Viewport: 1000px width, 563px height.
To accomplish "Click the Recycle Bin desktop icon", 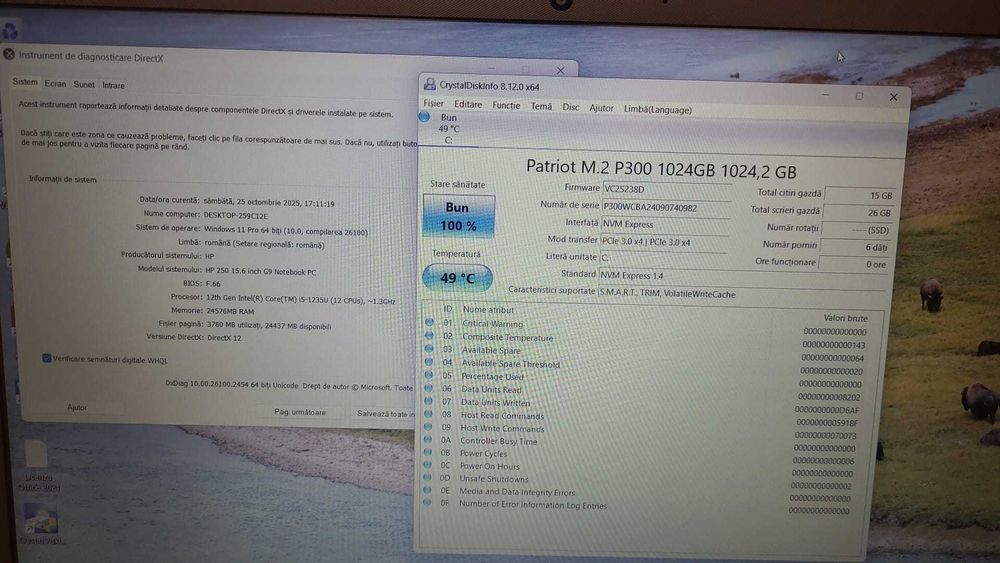I will click(10, 30).
